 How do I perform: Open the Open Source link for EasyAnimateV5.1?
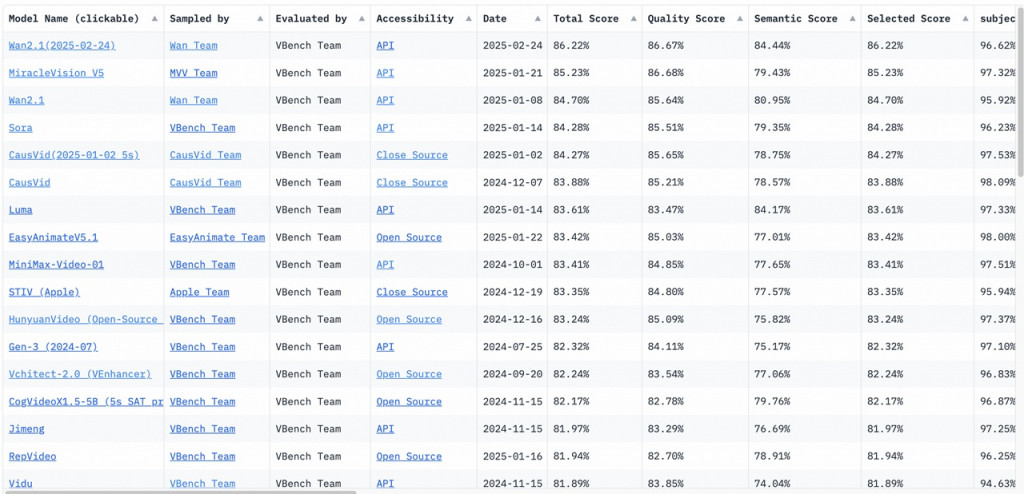tap(409, 237)
